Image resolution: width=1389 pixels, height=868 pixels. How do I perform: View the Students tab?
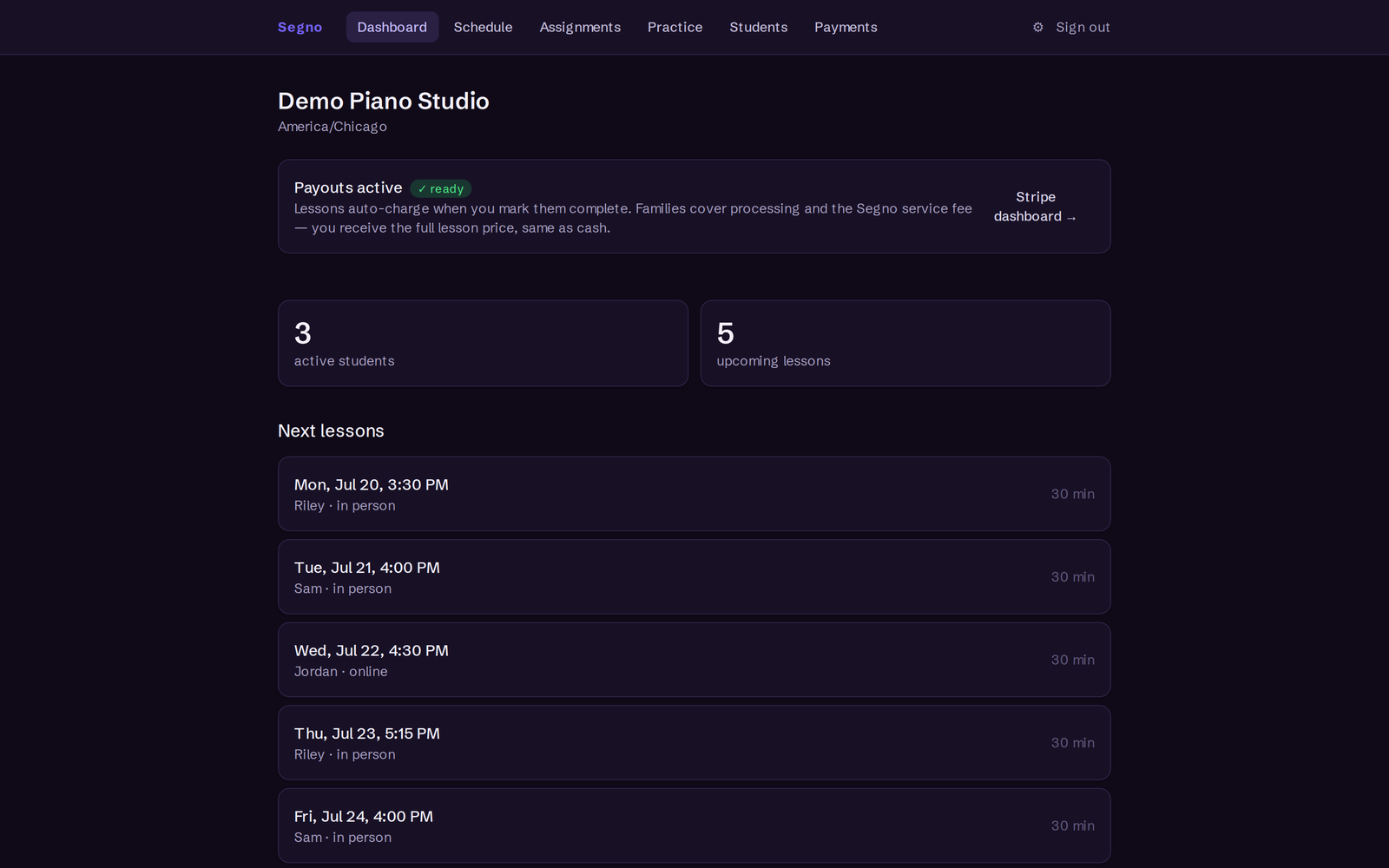(758, 27)
